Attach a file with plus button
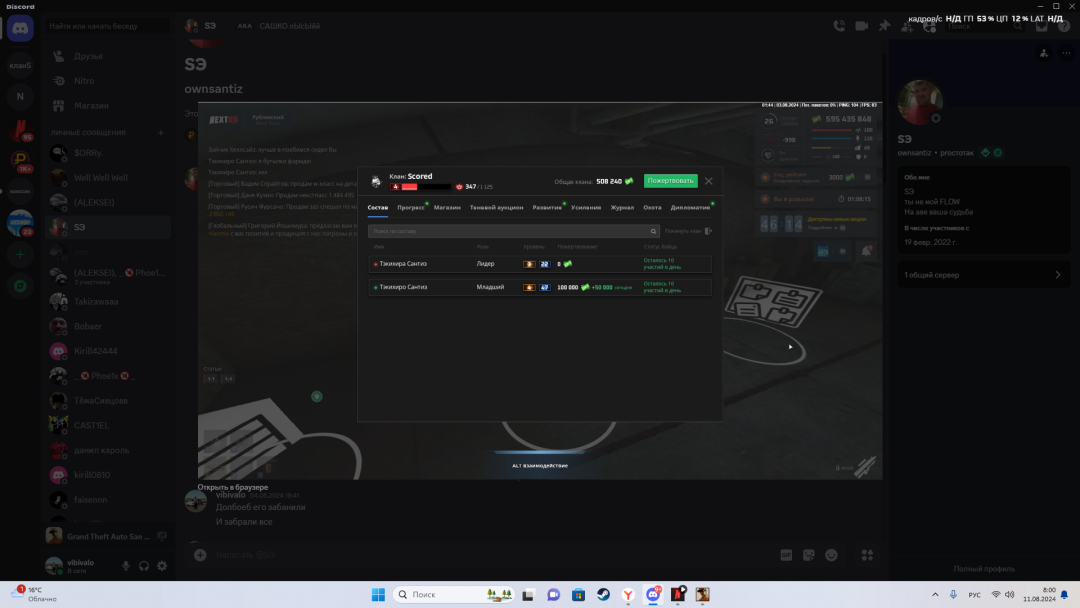 coord(200,555)
